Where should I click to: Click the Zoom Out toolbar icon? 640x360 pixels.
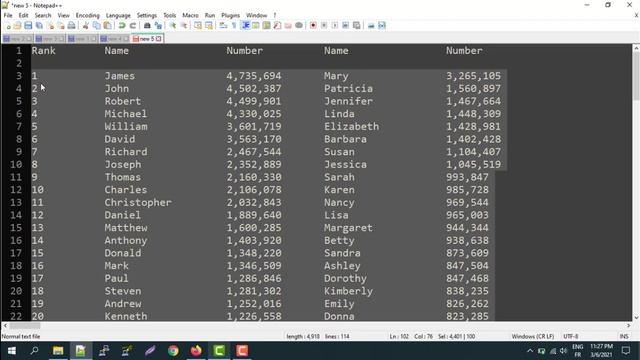tap(184, 25)
